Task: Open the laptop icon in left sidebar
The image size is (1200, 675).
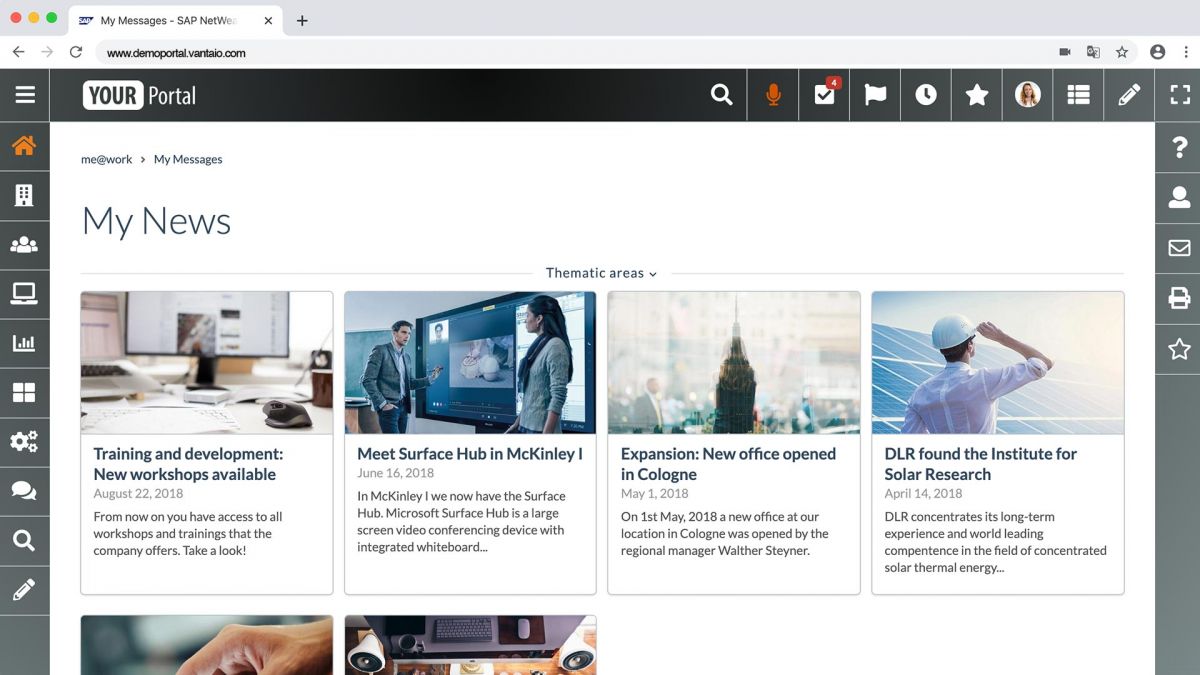Action: 24,294
